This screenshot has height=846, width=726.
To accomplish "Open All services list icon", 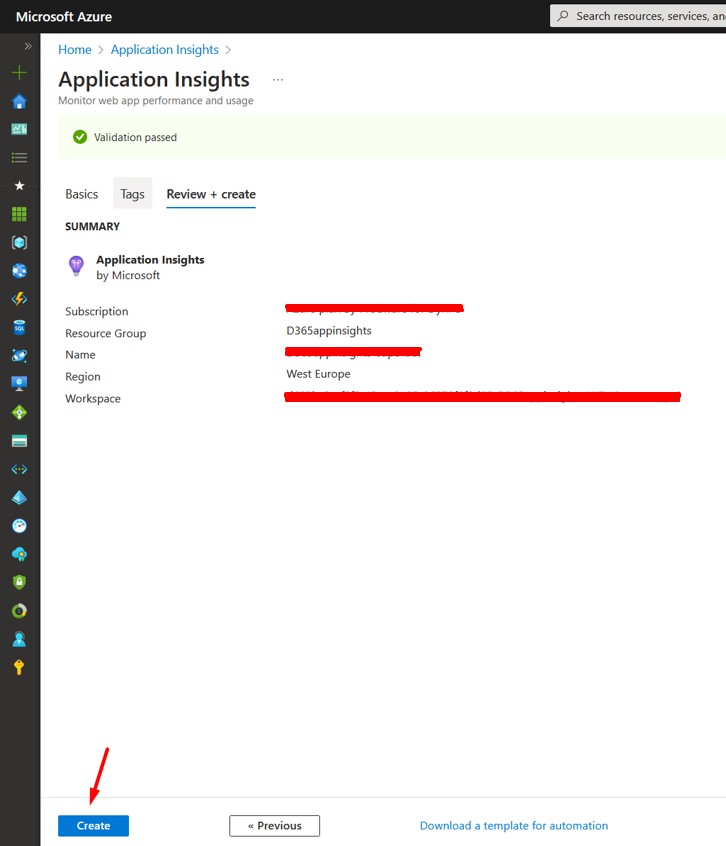I will [x=19, y=158].
